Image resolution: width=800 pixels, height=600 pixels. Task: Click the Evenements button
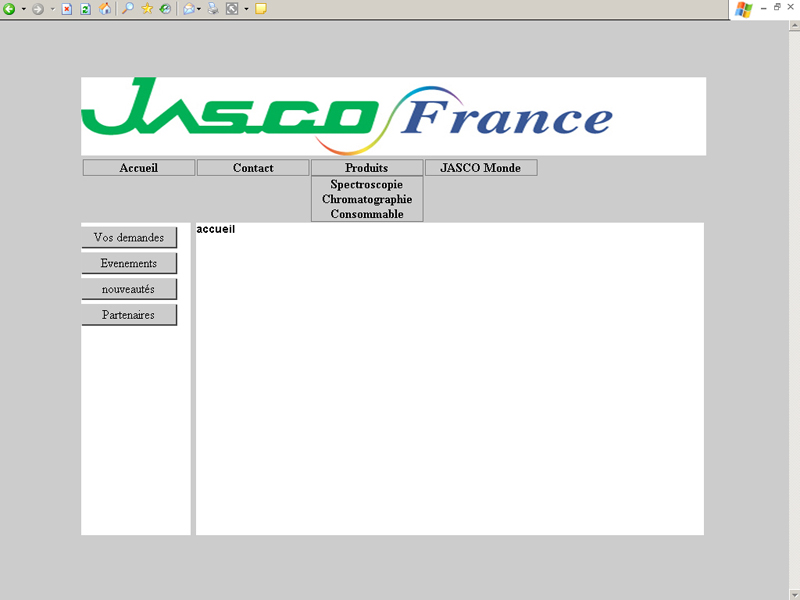(129, 263)
